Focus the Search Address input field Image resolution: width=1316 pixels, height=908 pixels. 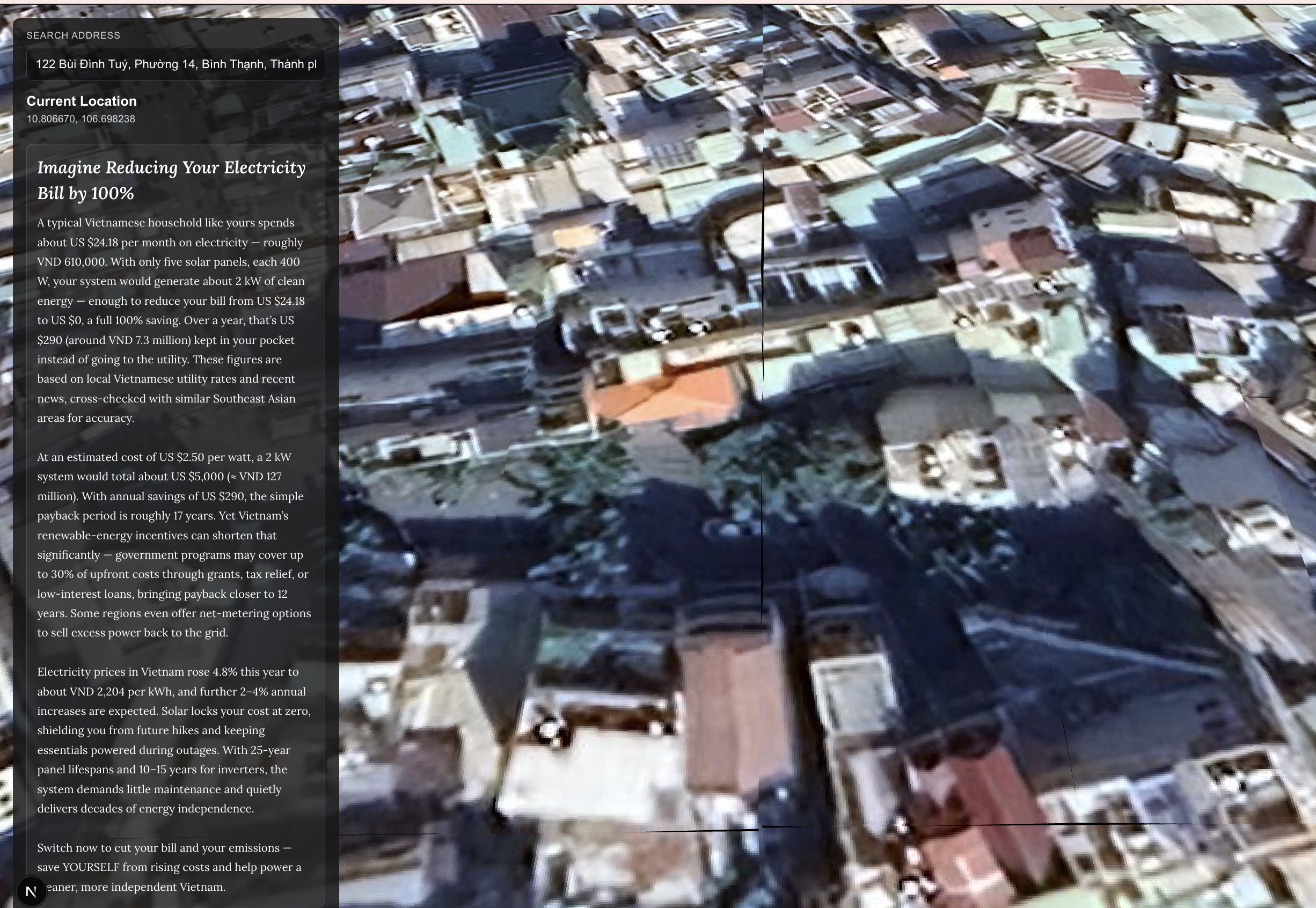[x=176, y=64]
